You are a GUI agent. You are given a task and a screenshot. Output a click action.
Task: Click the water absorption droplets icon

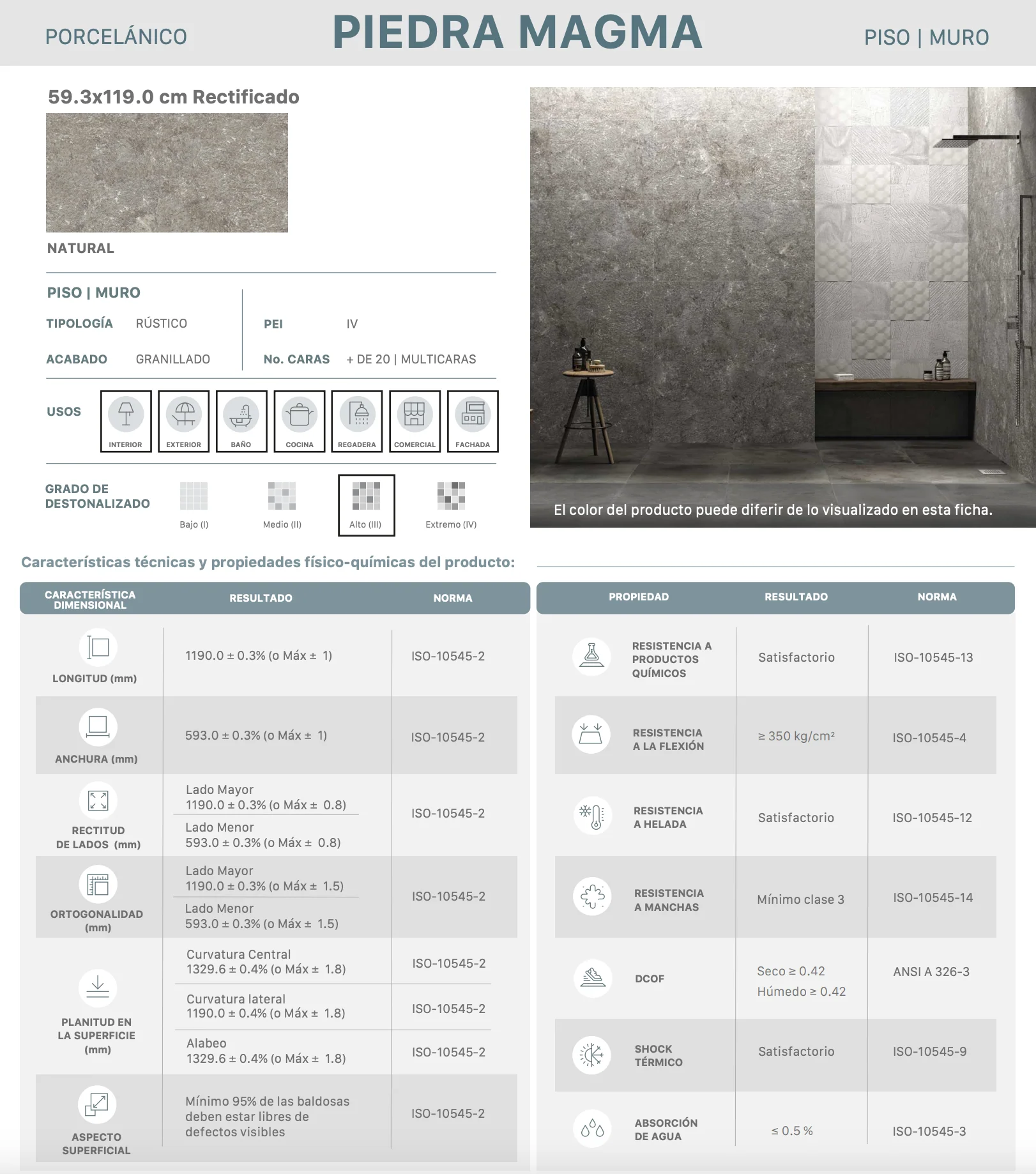click(592, 1129)
